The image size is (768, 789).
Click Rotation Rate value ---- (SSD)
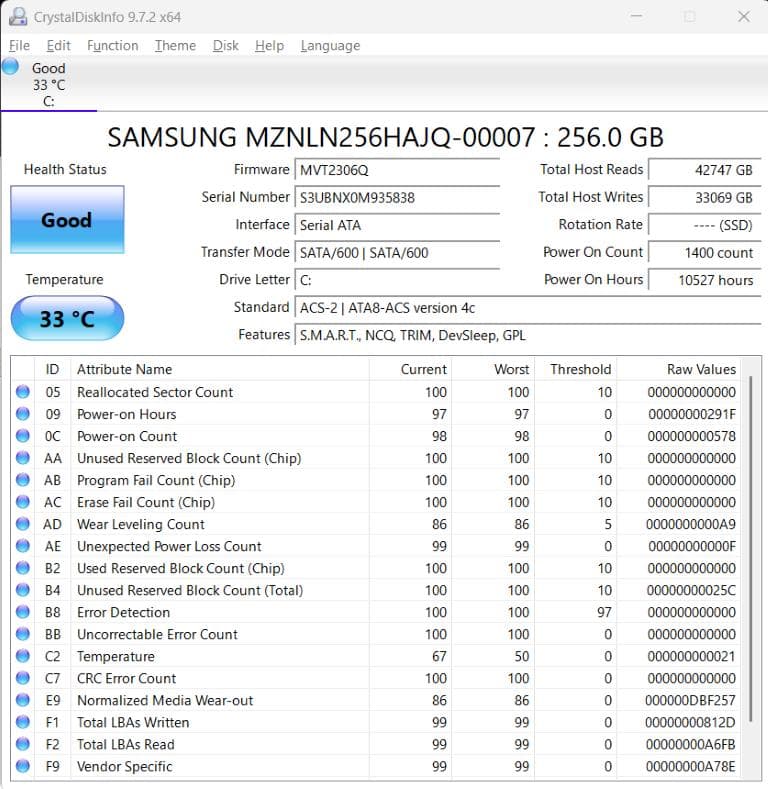705,225
